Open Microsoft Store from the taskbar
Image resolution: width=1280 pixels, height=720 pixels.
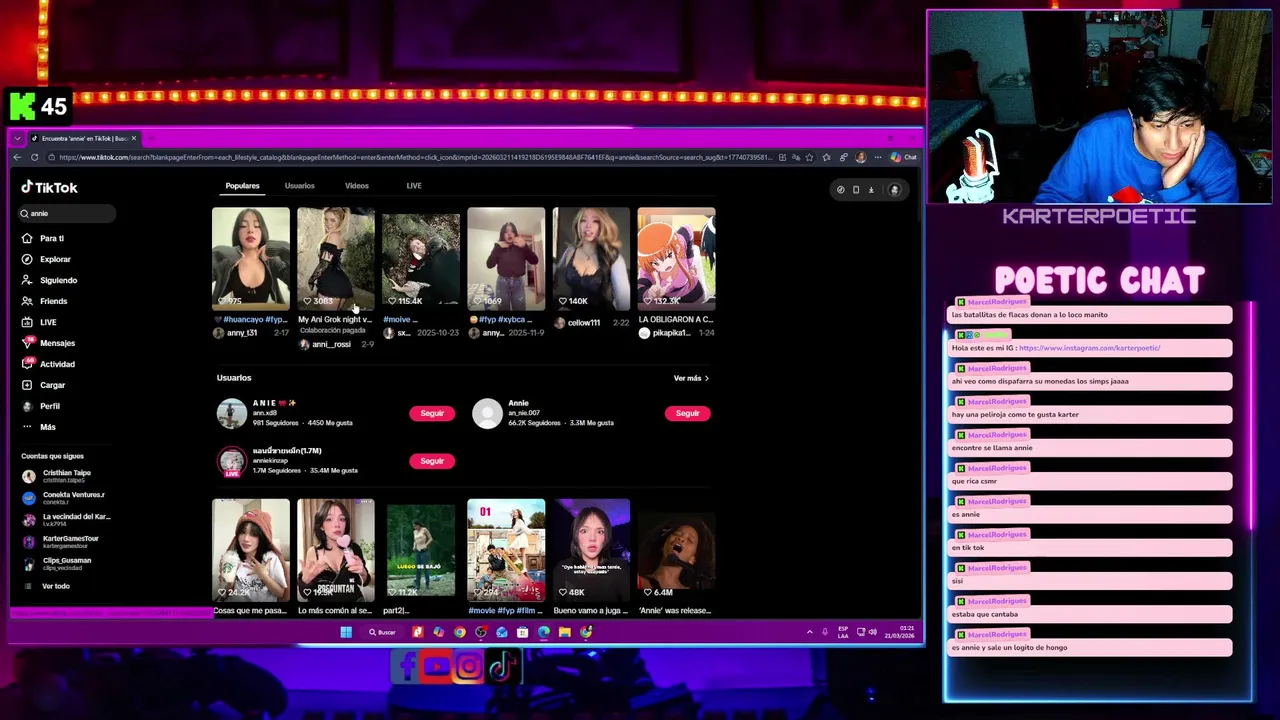pyautogui.click(x=523, y=632)
